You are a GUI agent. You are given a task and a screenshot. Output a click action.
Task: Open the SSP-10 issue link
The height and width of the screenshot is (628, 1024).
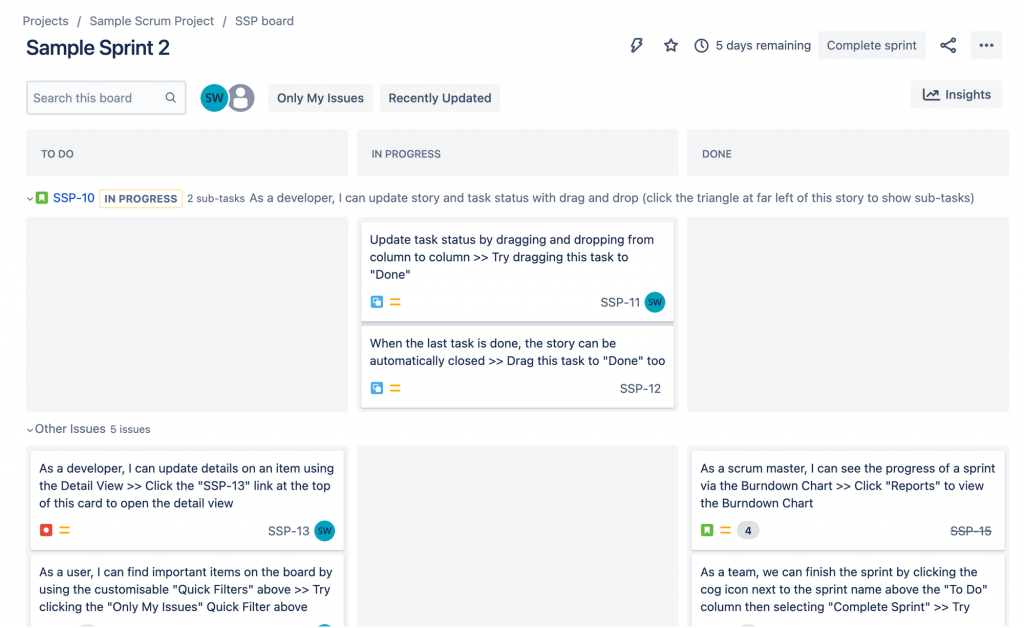74,198
